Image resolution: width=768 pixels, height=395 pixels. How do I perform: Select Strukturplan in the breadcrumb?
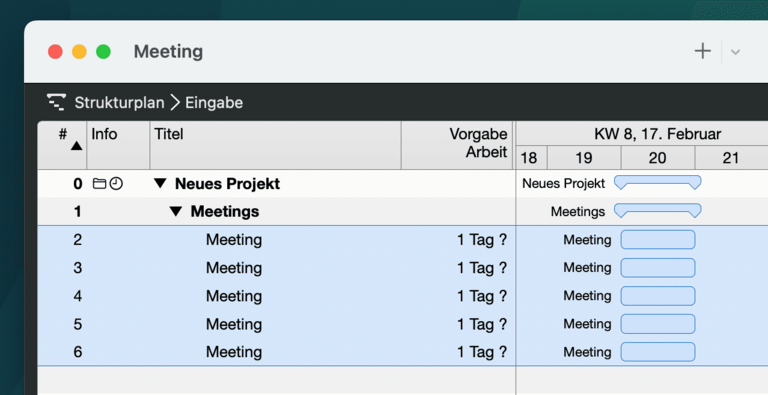coord(120,103)
